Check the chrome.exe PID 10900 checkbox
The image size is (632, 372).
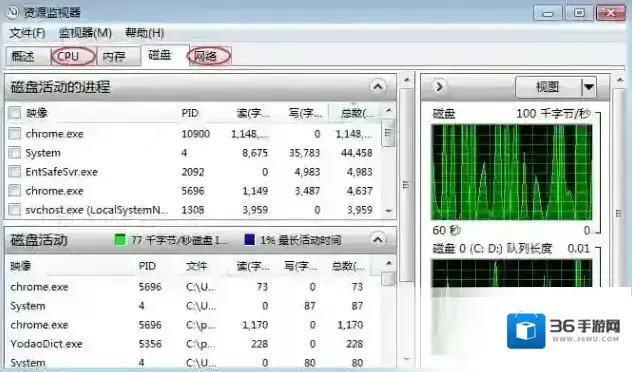[x=15, y=133]
